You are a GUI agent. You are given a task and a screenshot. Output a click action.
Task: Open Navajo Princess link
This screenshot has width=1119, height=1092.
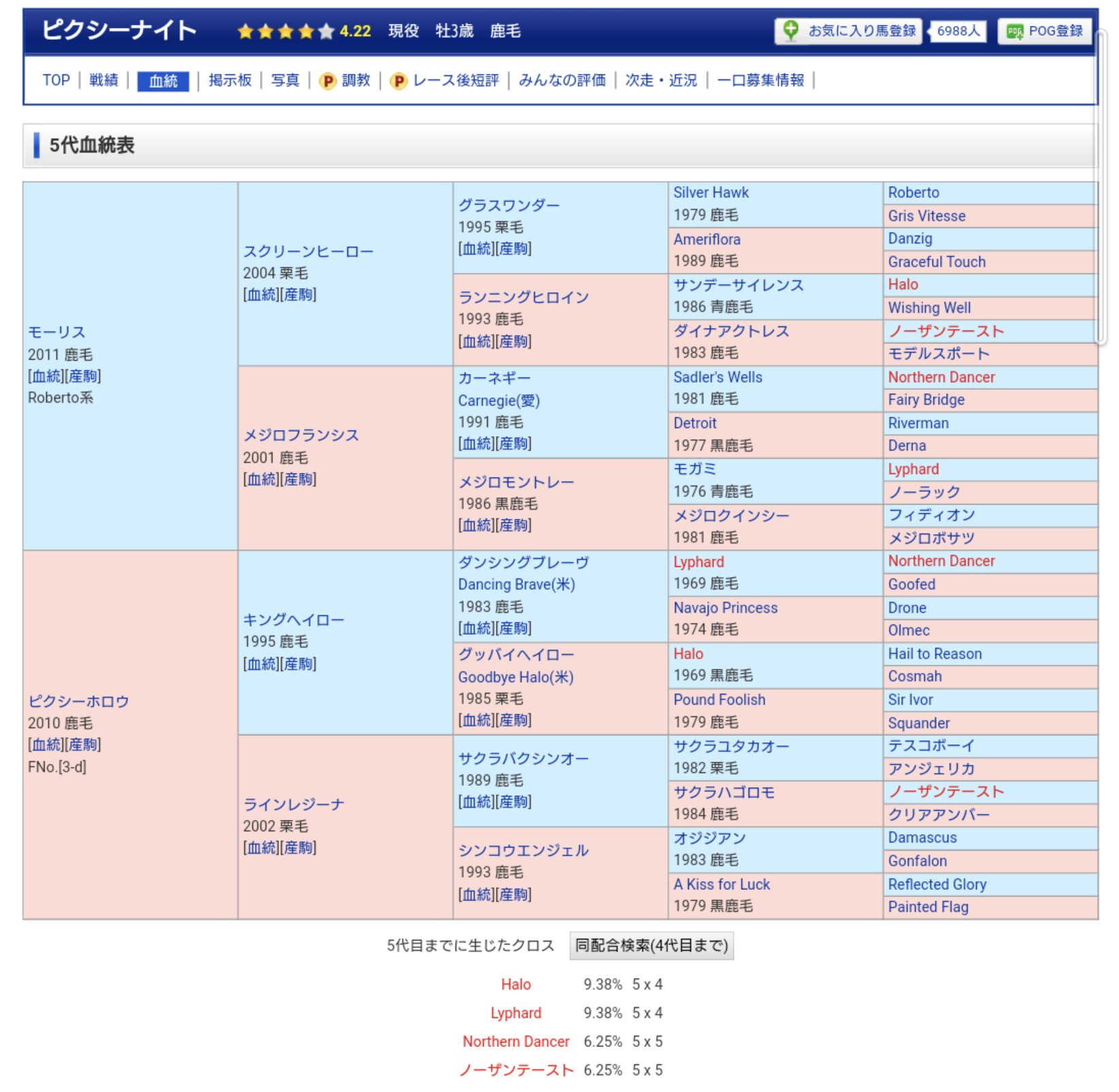725,608
